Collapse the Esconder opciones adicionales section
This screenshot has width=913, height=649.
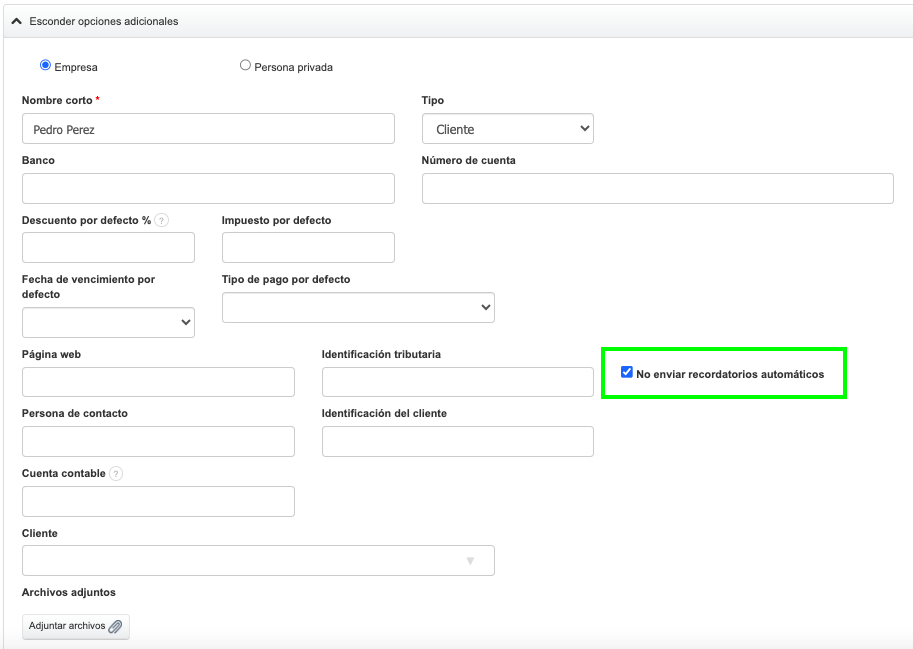tap(104, 21)
